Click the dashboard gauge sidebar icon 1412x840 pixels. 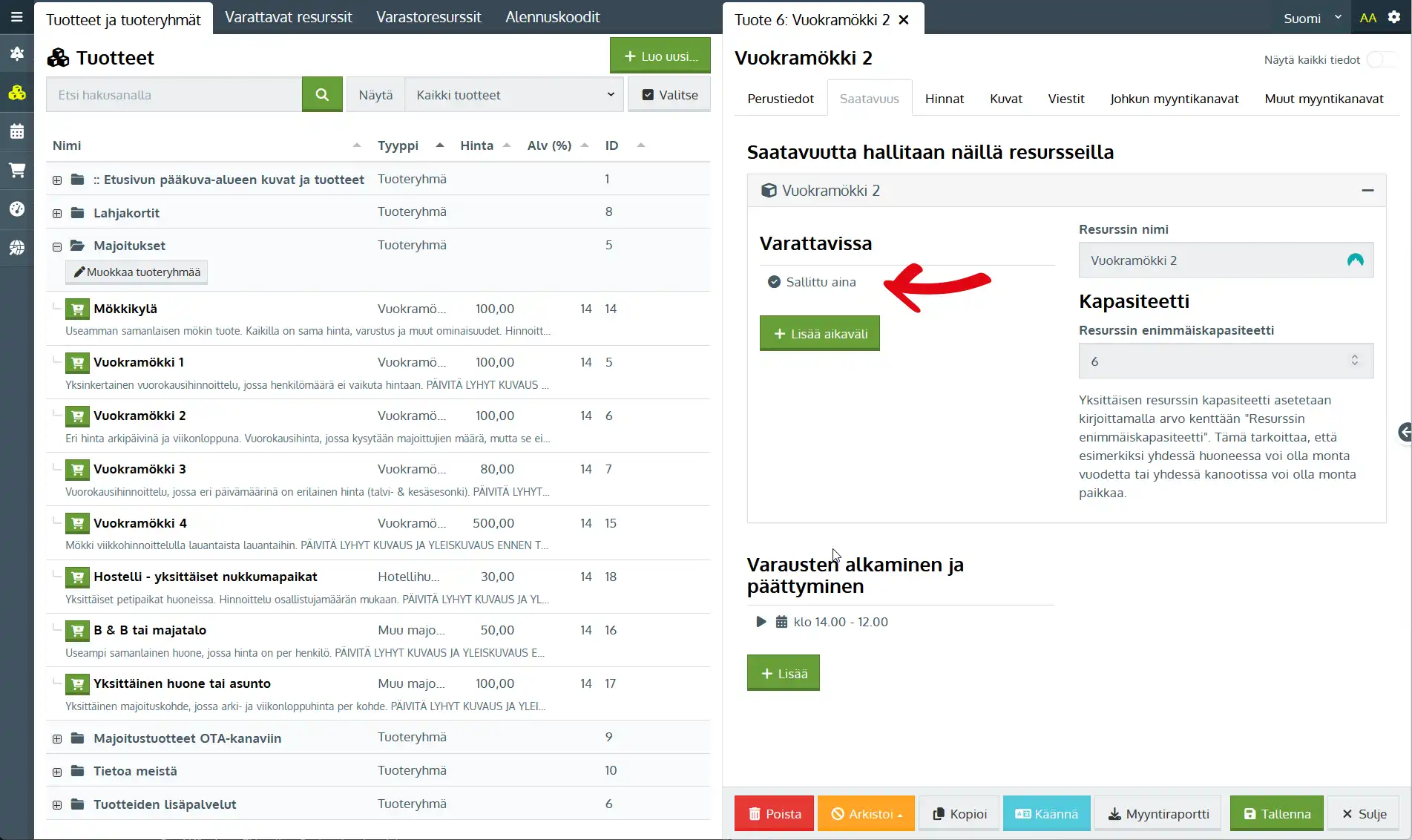(17, 209)
